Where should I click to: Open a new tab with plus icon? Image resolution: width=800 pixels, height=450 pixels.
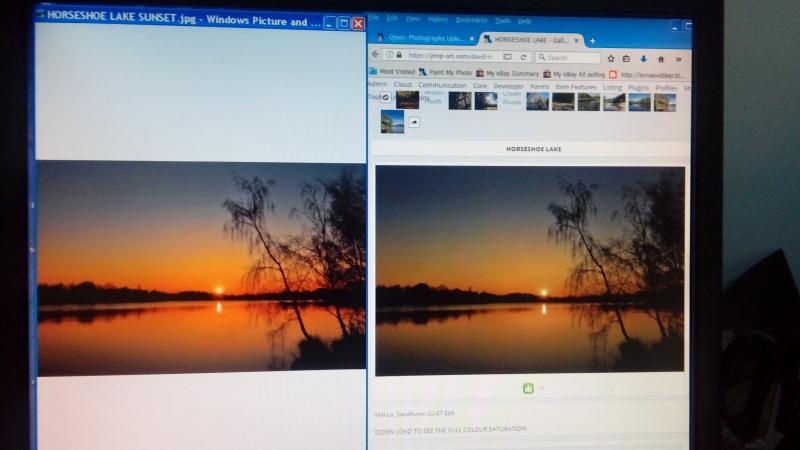592,41
